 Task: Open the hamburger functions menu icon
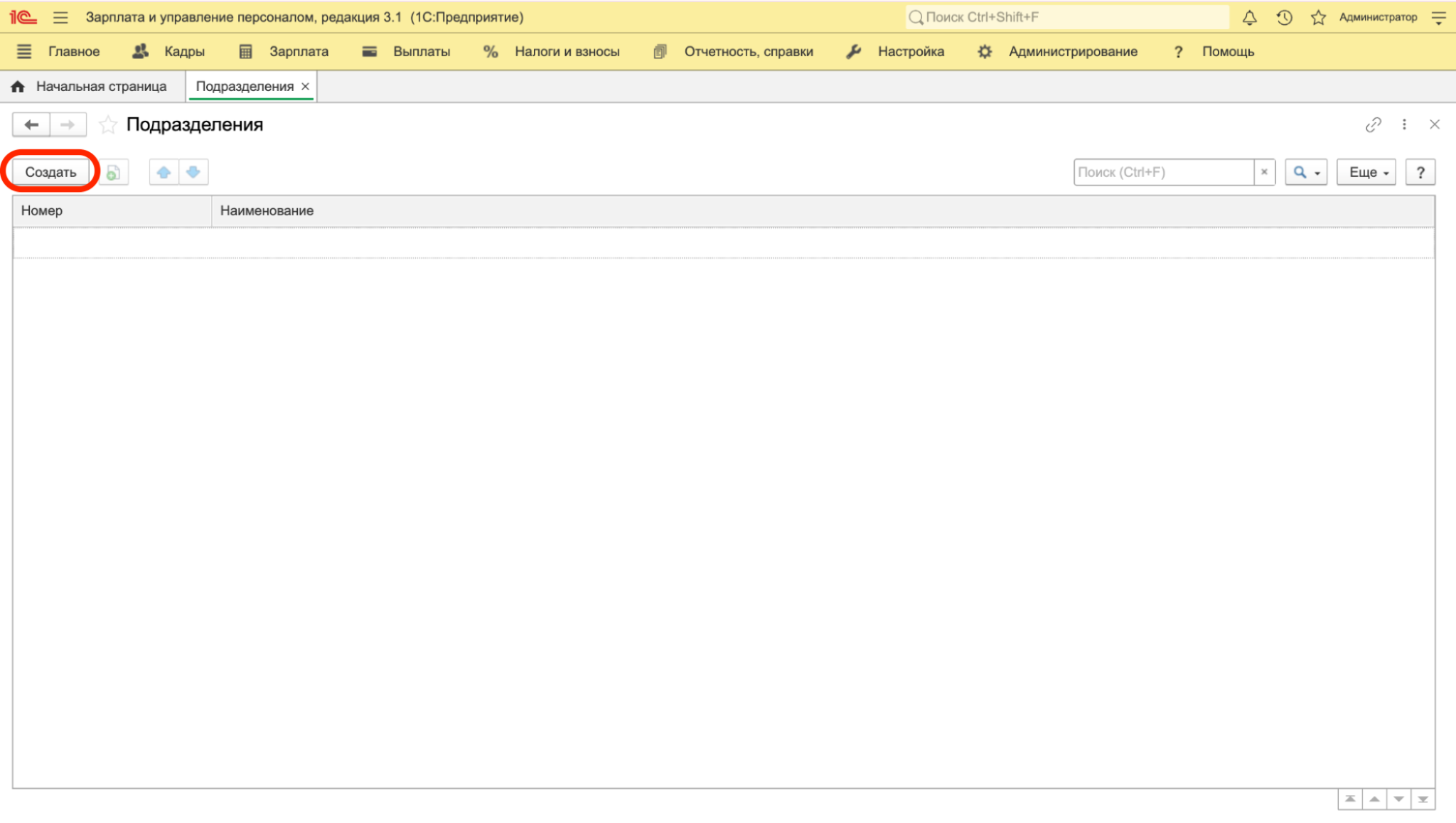60,18
